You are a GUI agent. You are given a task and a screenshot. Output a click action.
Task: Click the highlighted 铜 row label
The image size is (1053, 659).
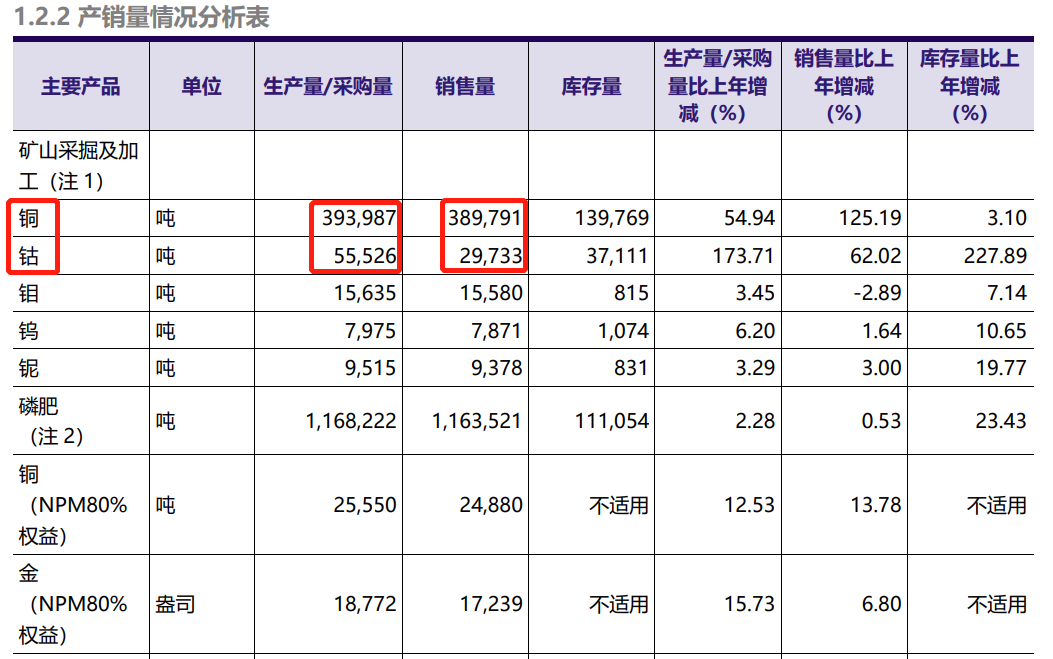tap(24, 217)
